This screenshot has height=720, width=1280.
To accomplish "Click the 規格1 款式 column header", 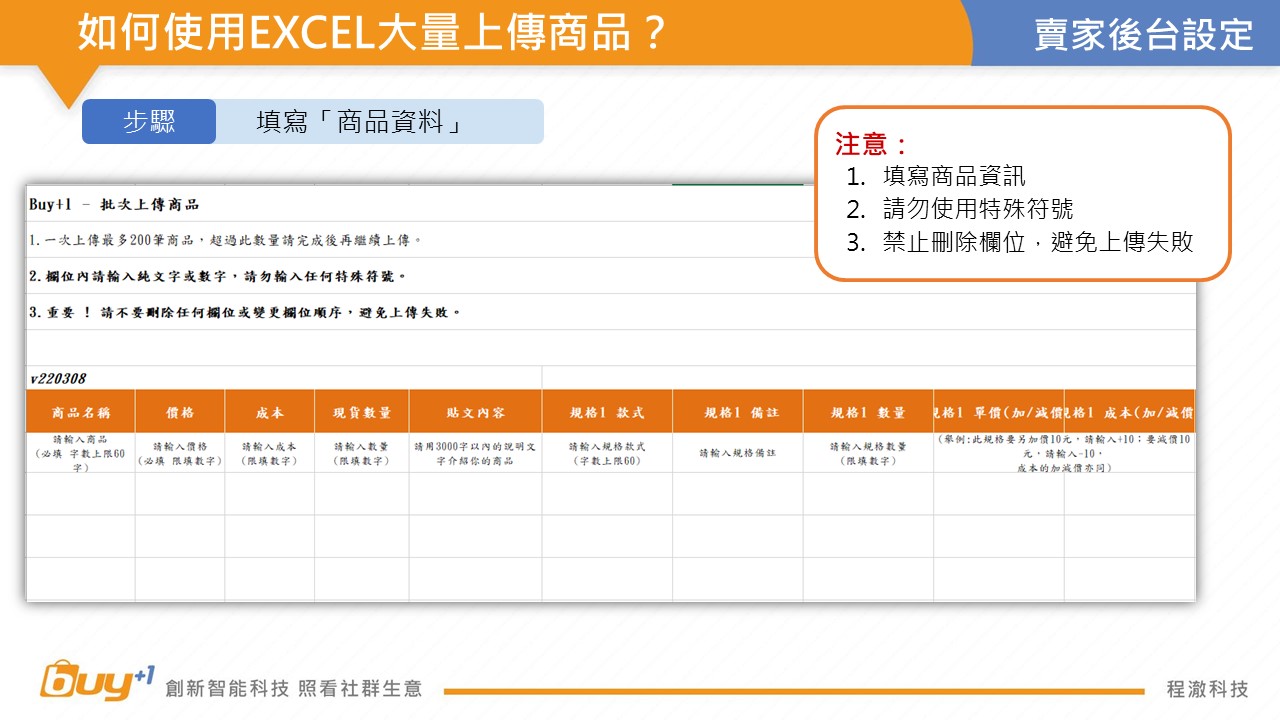I will 607,412.
